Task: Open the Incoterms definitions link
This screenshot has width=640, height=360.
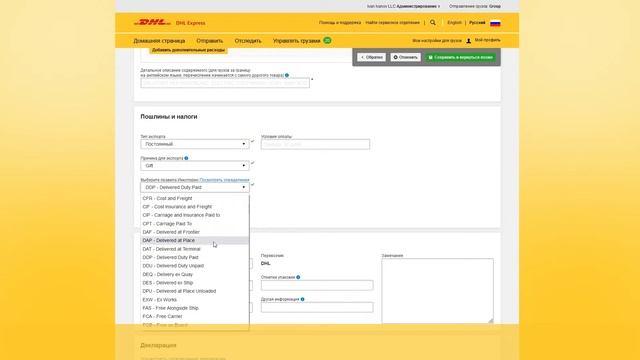Action: point(224,180)
